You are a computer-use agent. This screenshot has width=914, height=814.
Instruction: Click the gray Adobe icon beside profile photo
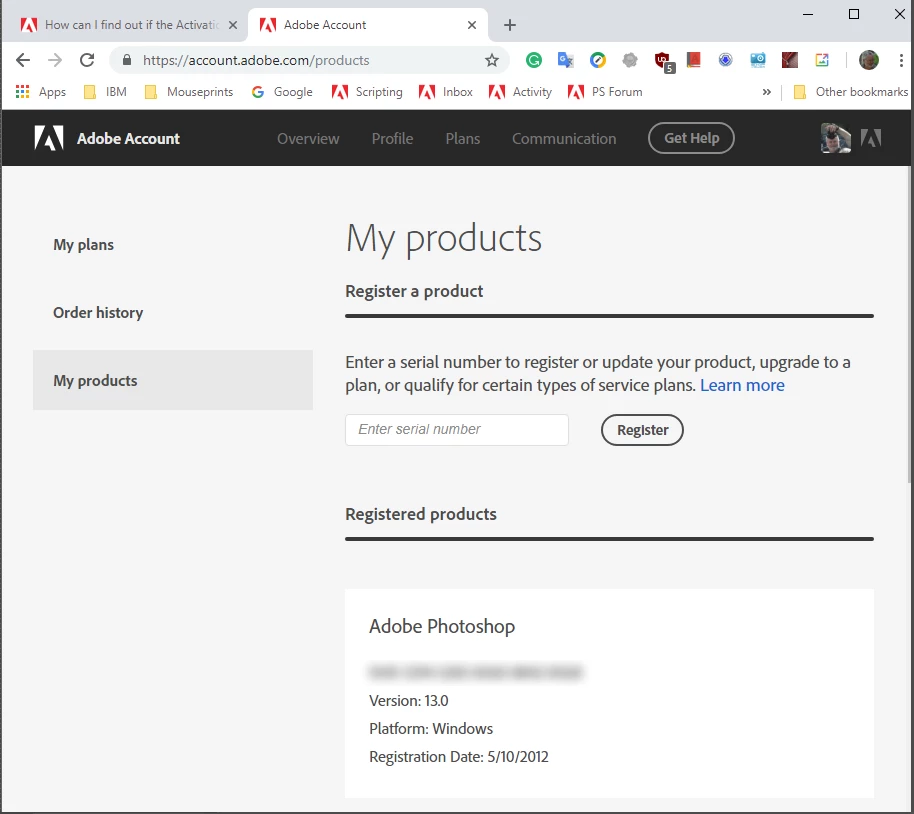tap(871, 138)
